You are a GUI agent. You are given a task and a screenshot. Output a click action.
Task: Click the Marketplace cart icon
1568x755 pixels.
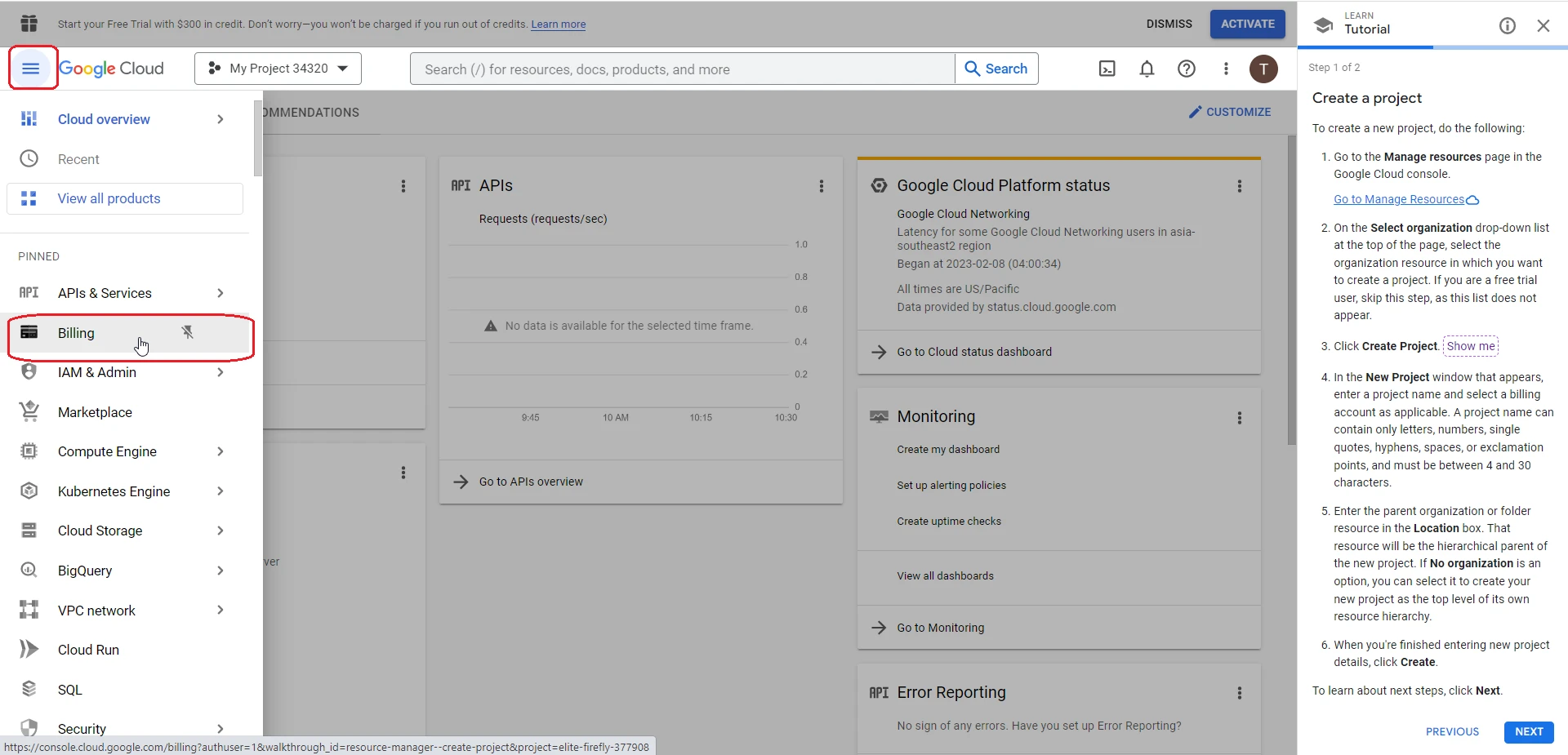click(29, 411)
